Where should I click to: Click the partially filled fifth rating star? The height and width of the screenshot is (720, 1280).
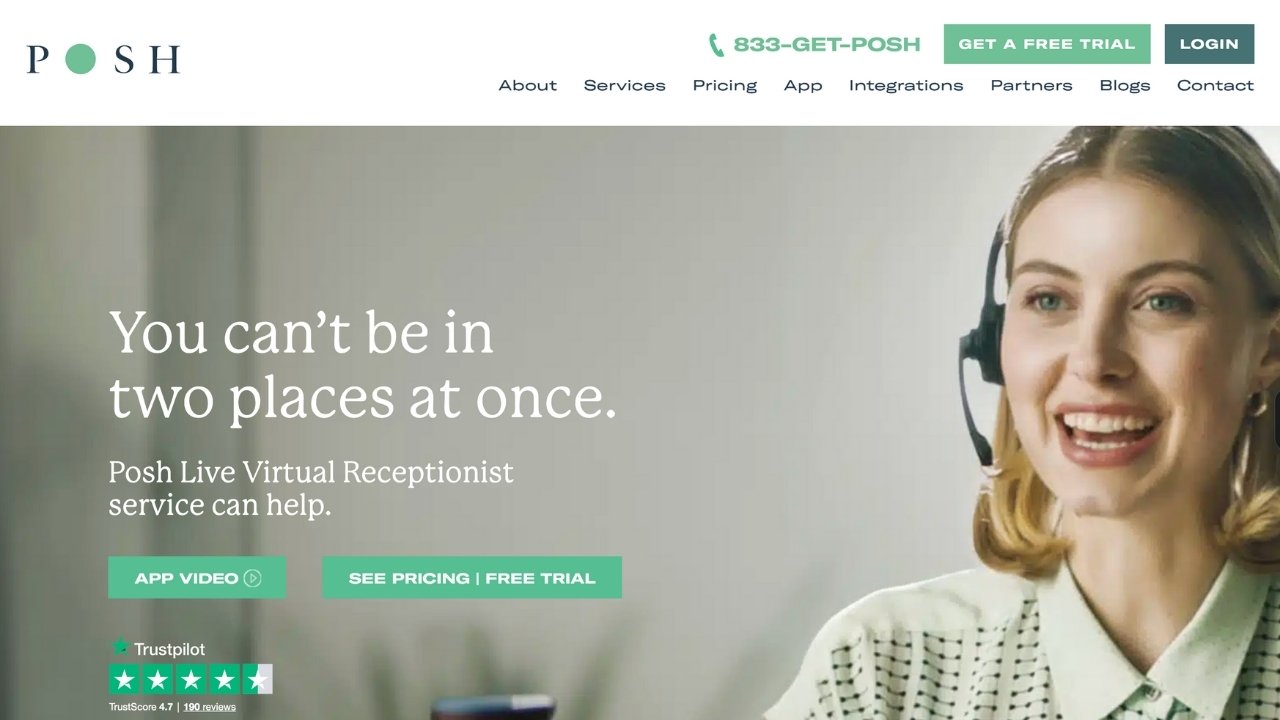258,680
